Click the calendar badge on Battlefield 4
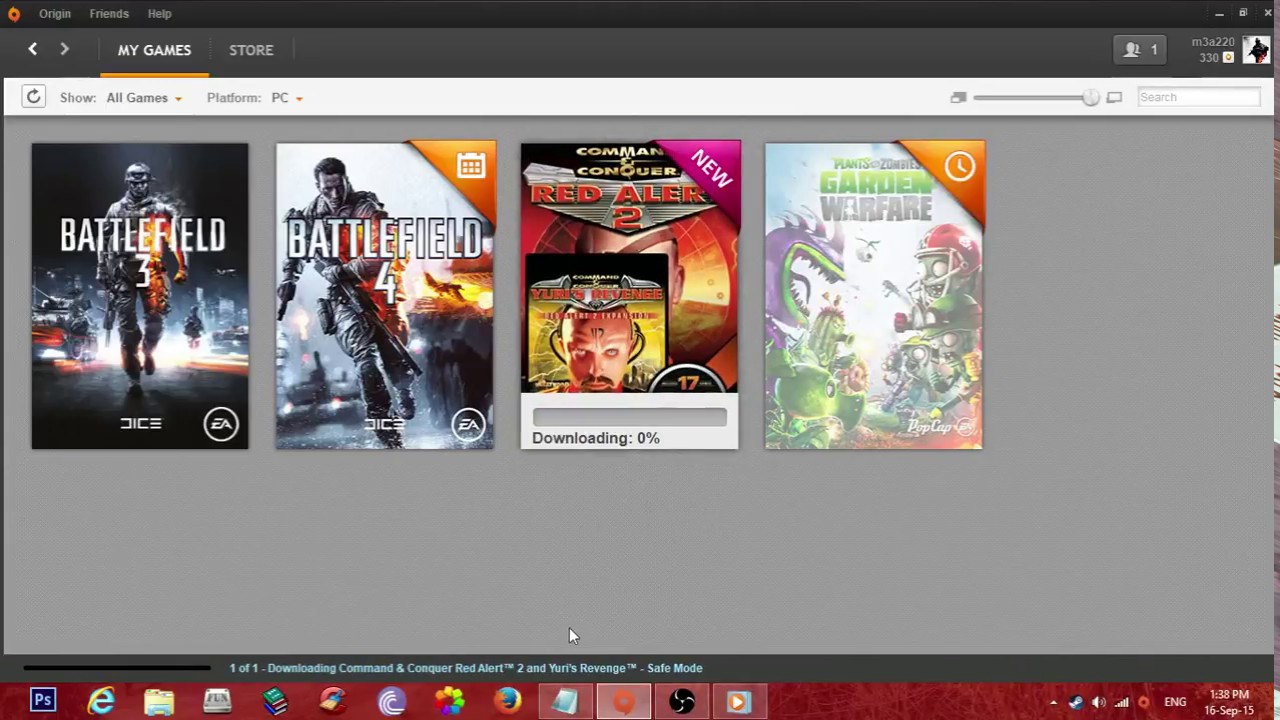The width and height of the screenshot is (1280, 720). point(471,165)
